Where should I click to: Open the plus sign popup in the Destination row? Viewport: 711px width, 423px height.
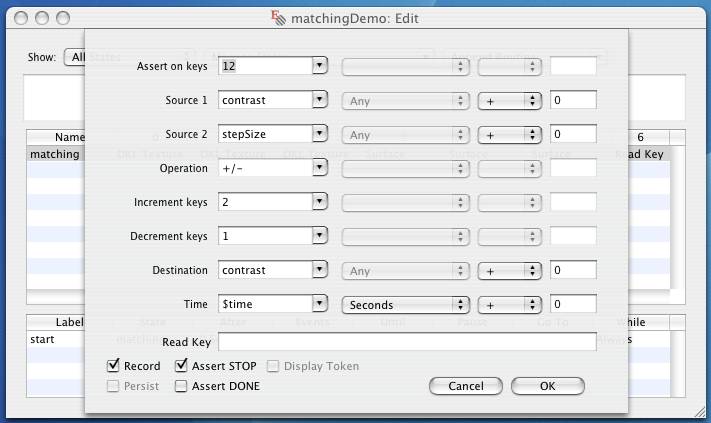[x=510, y=271]
